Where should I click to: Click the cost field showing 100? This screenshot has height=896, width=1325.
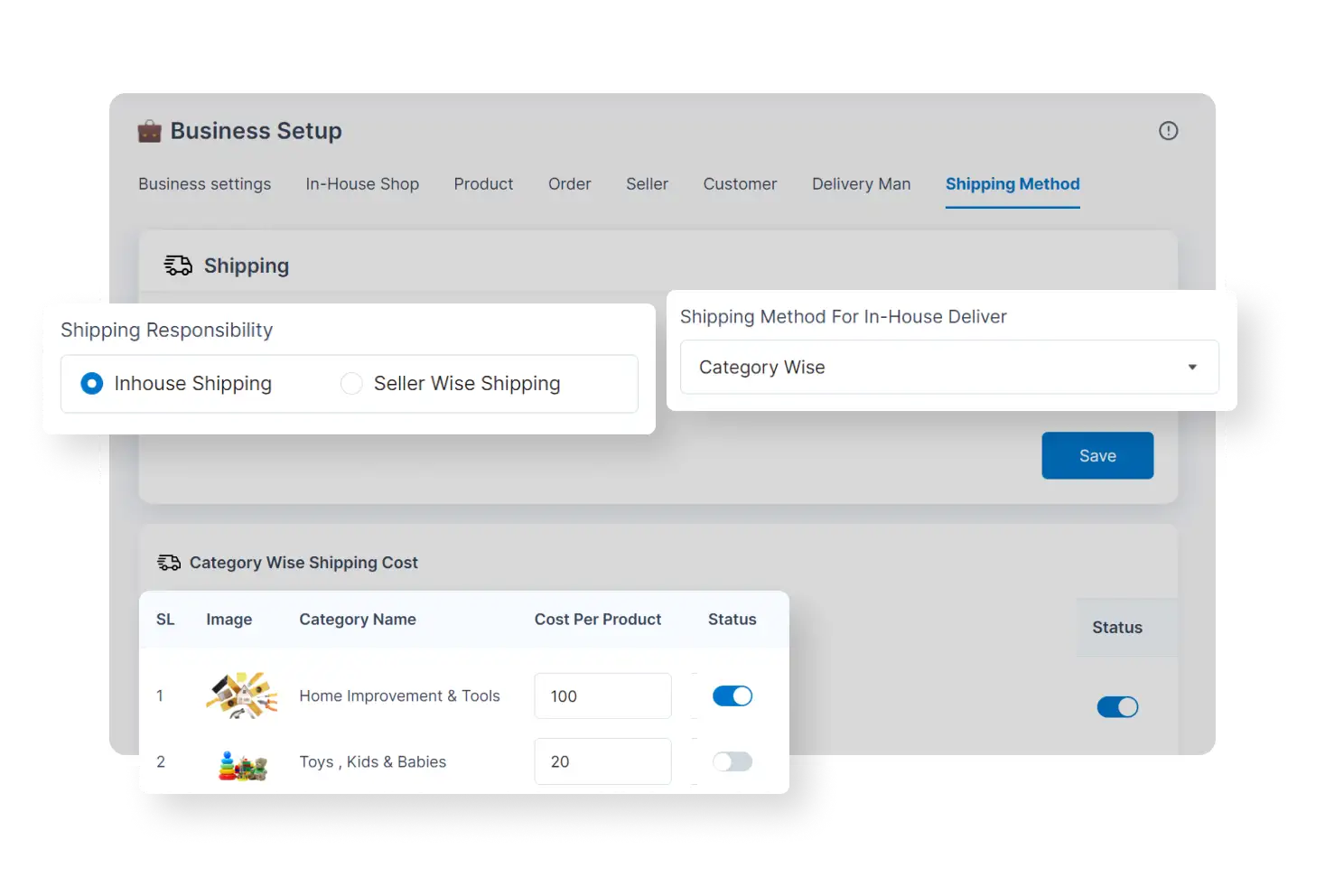pos(602,695)
